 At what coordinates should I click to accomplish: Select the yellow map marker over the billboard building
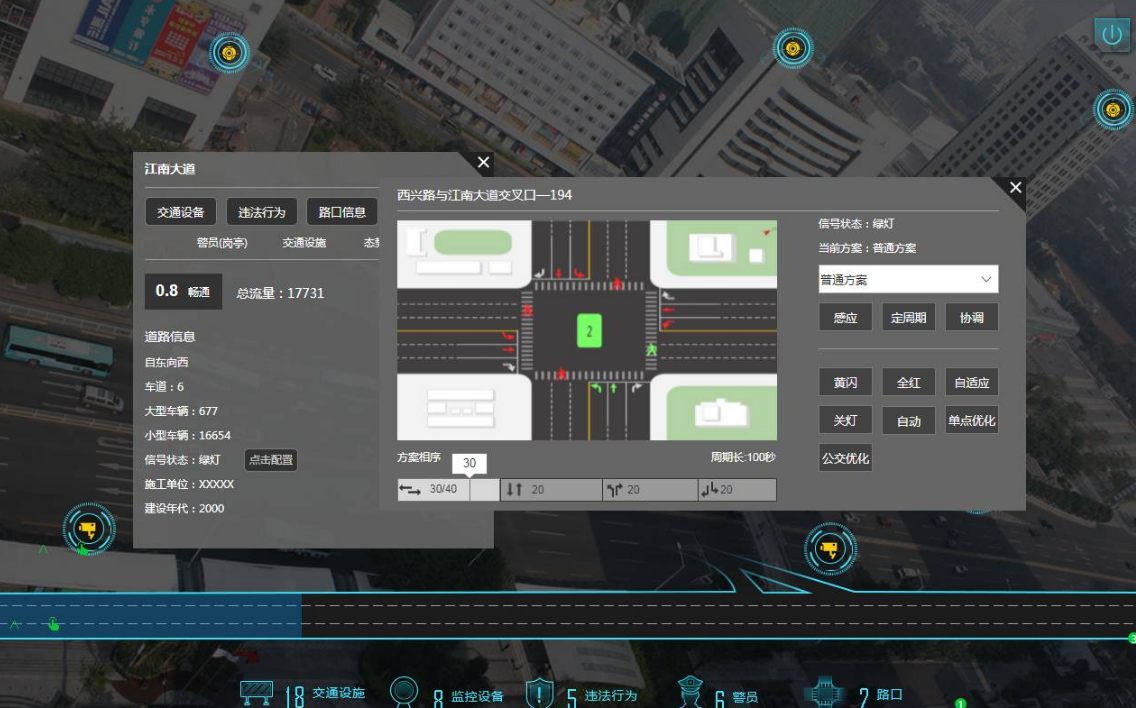click(229, 53)
